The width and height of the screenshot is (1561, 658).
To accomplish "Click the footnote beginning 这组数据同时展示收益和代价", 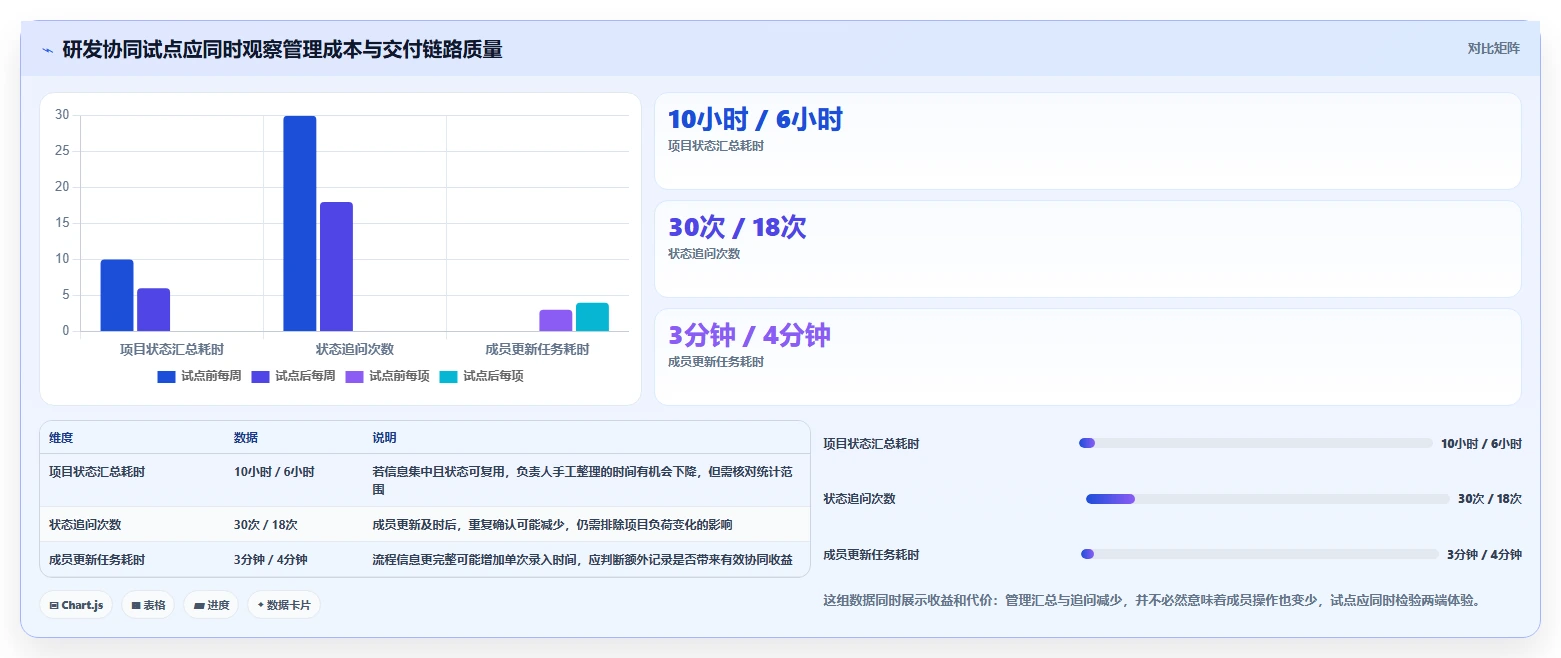I will pos(1151,600).
